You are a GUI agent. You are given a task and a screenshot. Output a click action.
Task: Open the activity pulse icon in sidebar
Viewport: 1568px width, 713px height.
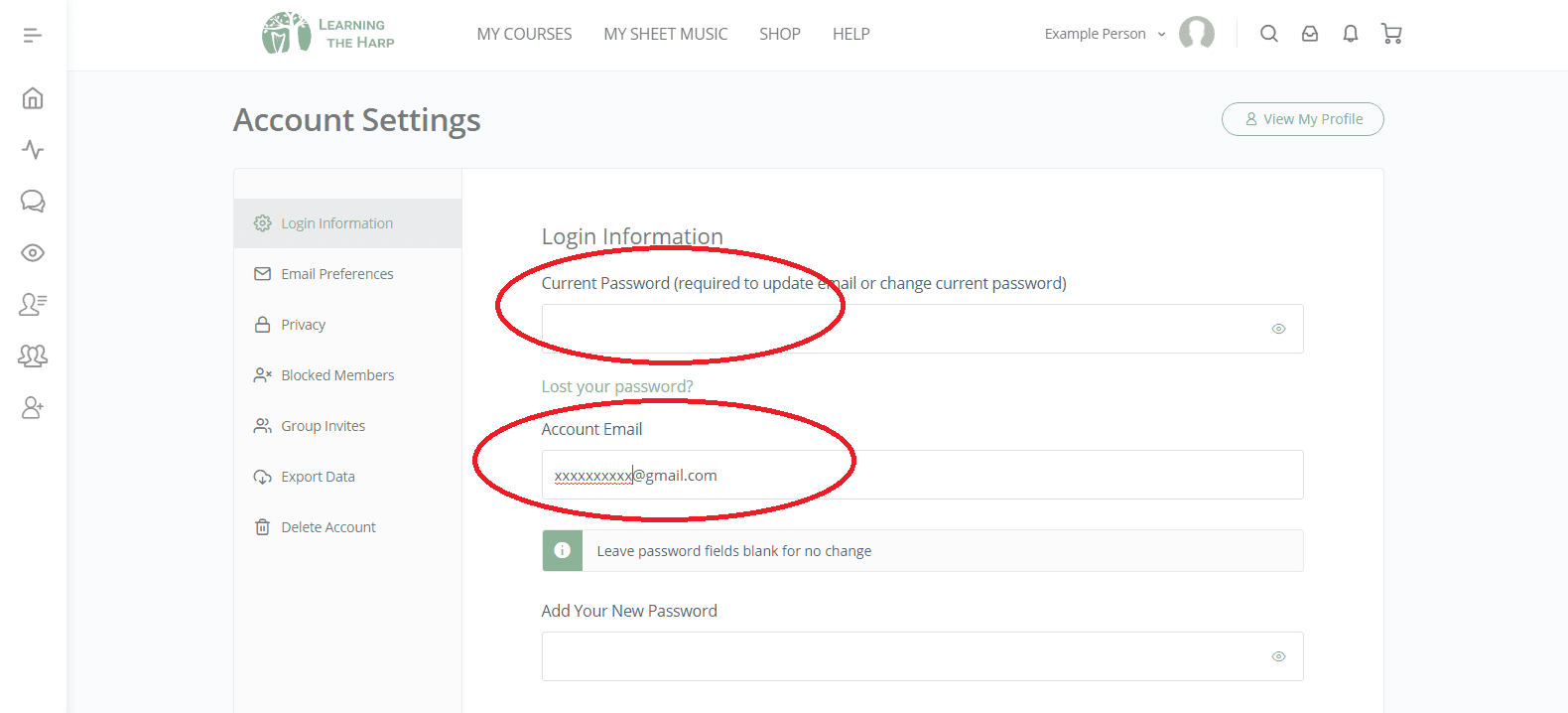point(33,150)
